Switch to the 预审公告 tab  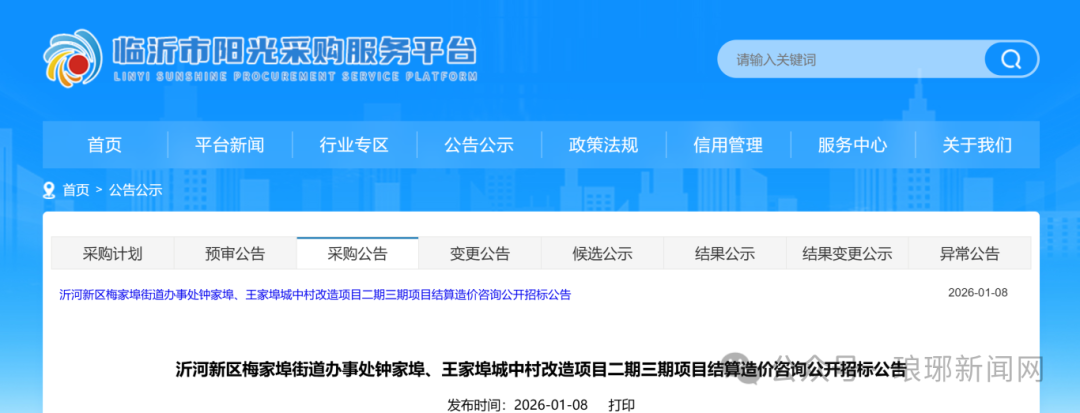(x=235, y=254)
